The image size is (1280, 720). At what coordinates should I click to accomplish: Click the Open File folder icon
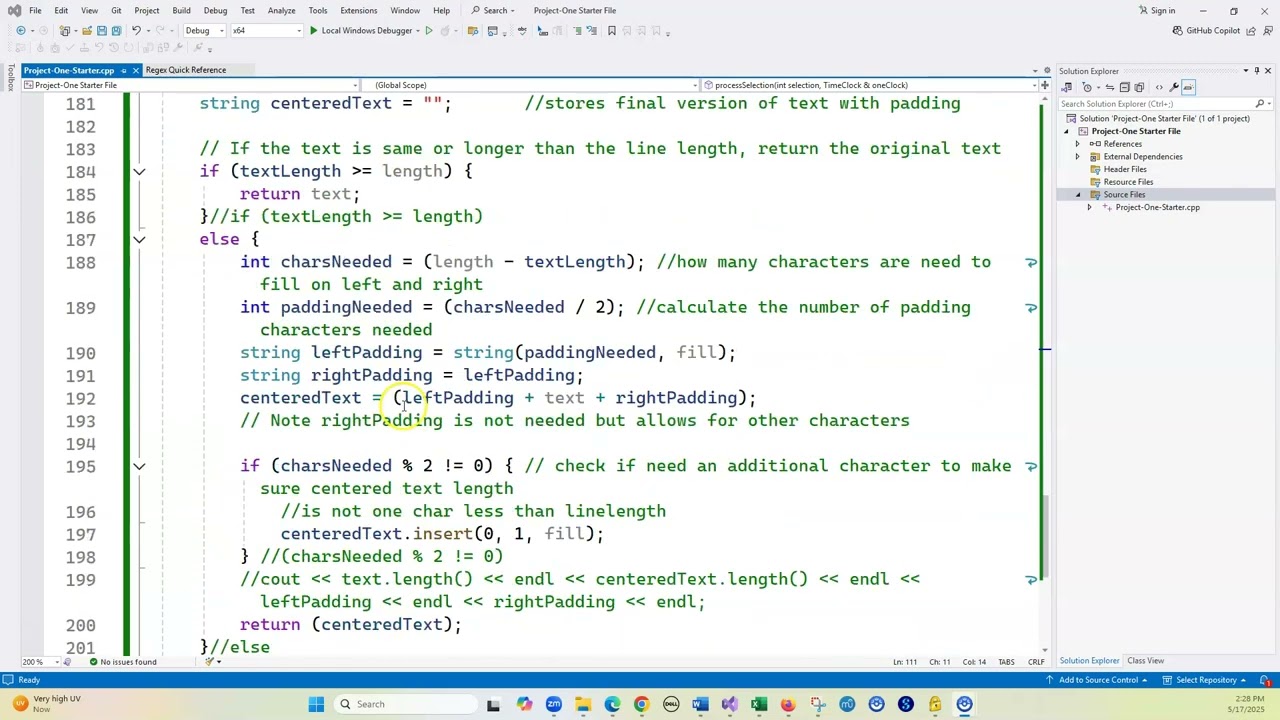87,31
